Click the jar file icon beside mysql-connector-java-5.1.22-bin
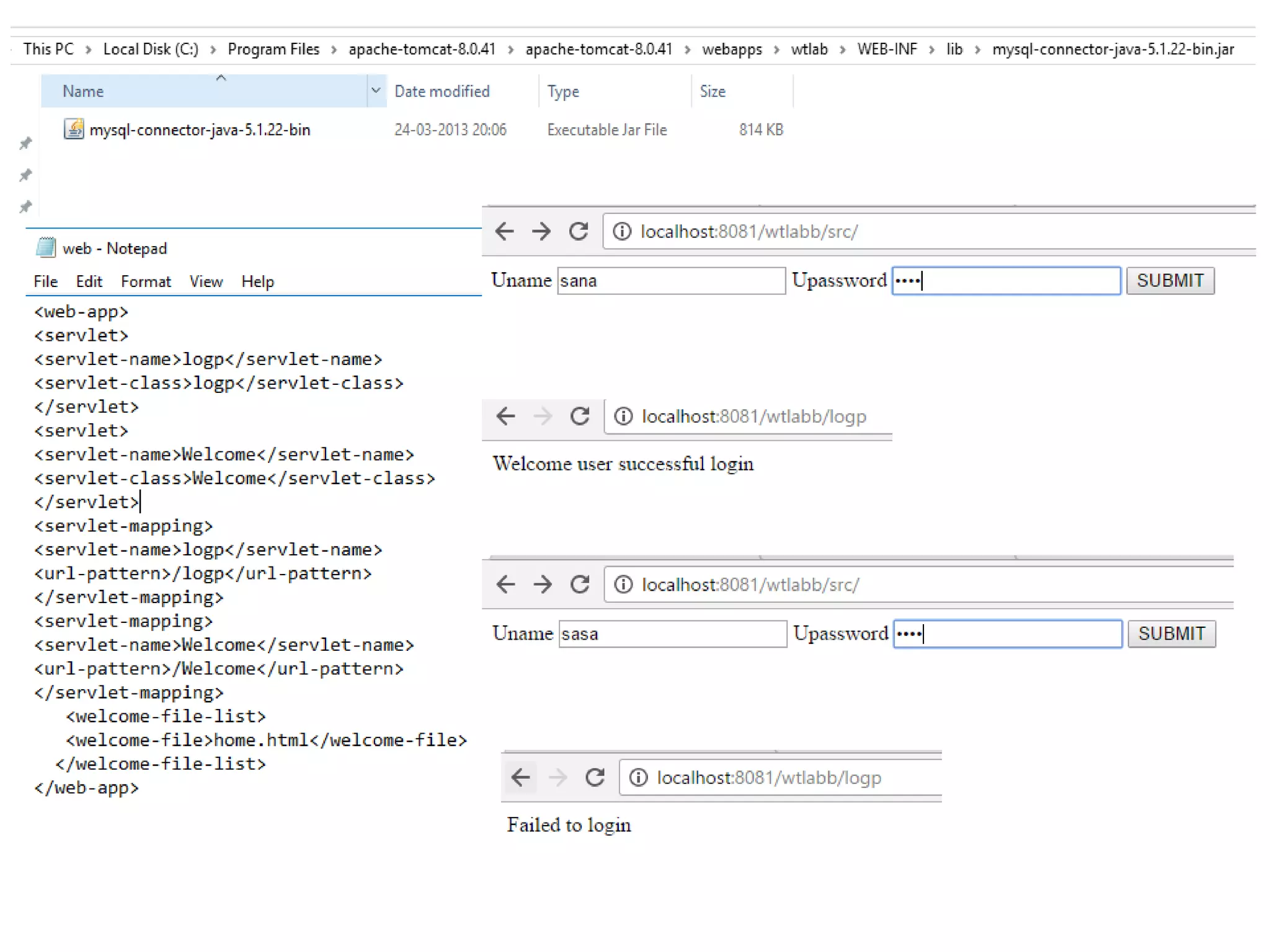 point(74,129)
